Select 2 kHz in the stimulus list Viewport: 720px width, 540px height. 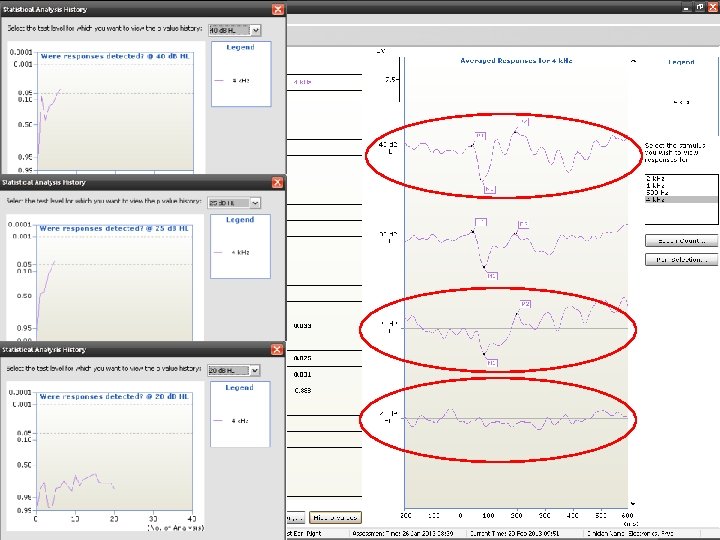point(681,178)
